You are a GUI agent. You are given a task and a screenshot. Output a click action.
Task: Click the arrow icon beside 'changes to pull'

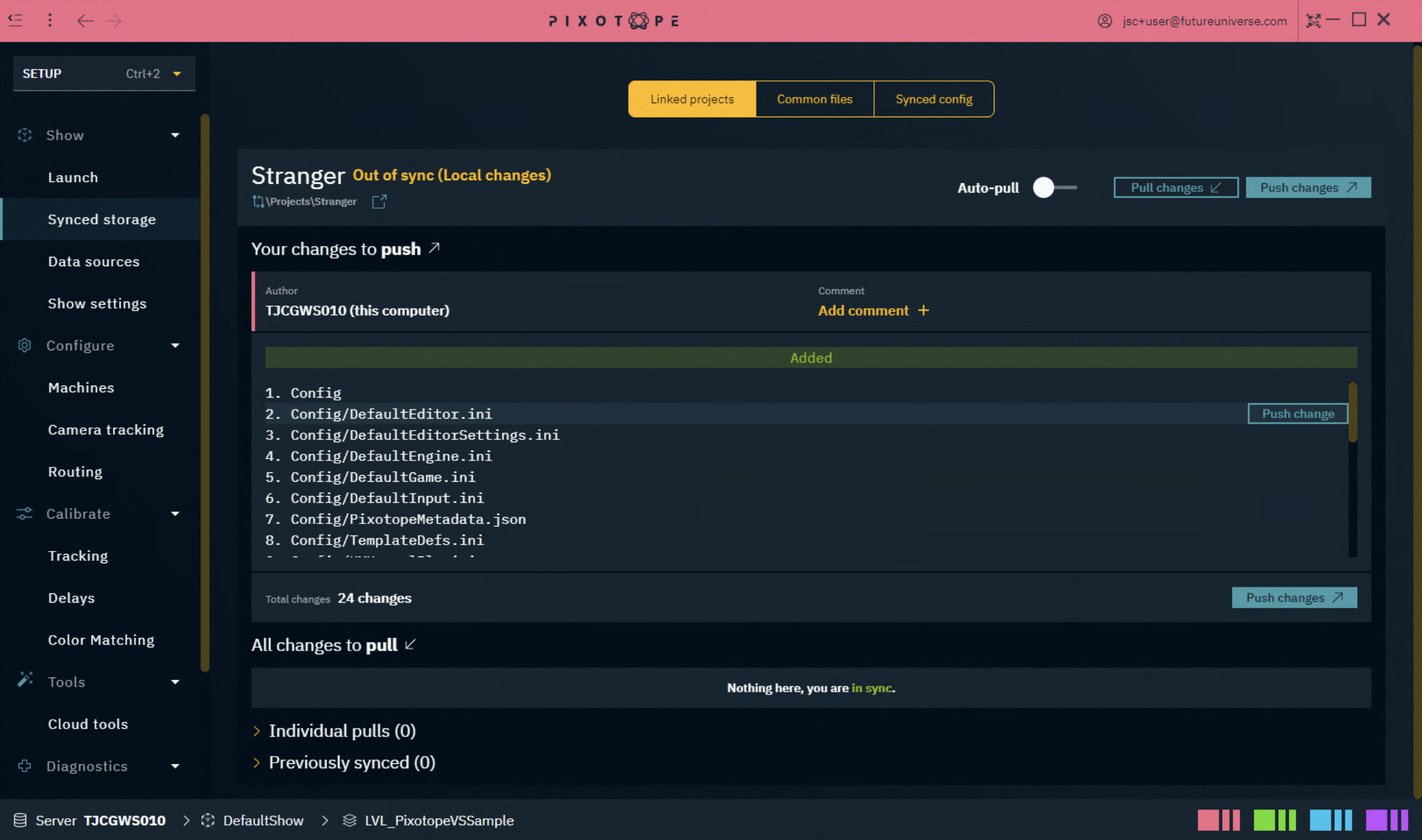pyautogui.click(x=410, y=644)
